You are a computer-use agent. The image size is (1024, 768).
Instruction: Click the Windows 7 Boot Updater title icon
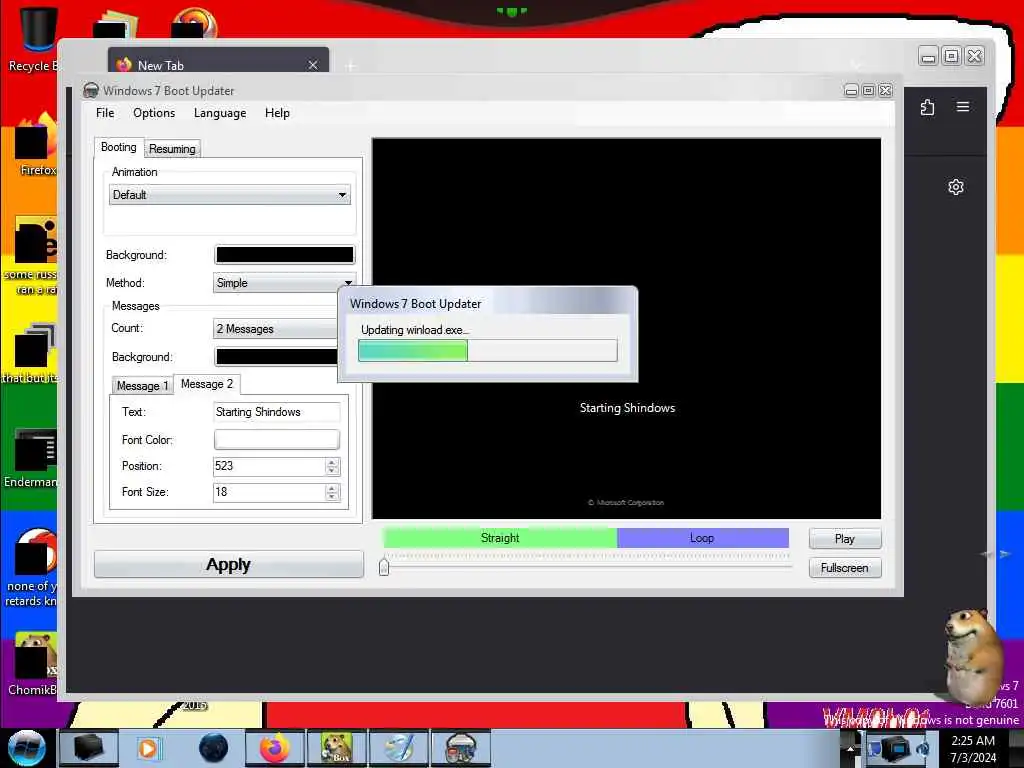click(91, 90)
